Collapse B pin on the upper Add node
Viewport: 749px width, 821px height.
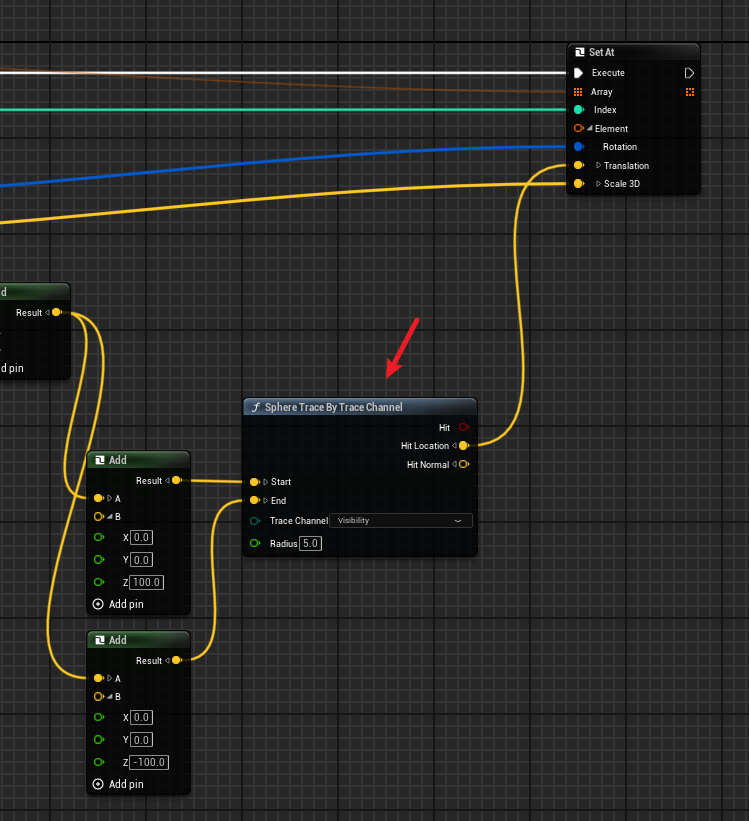109,517
